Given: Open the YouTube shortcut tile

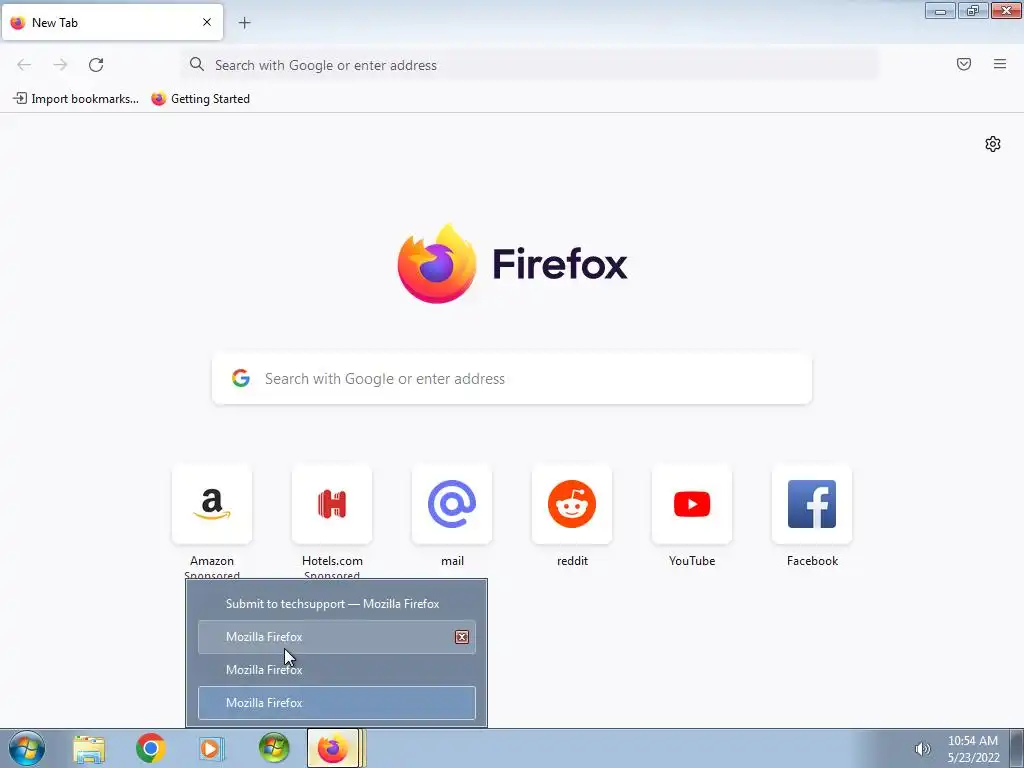Looking at the screenshot, I should click(x=692, y=504).
